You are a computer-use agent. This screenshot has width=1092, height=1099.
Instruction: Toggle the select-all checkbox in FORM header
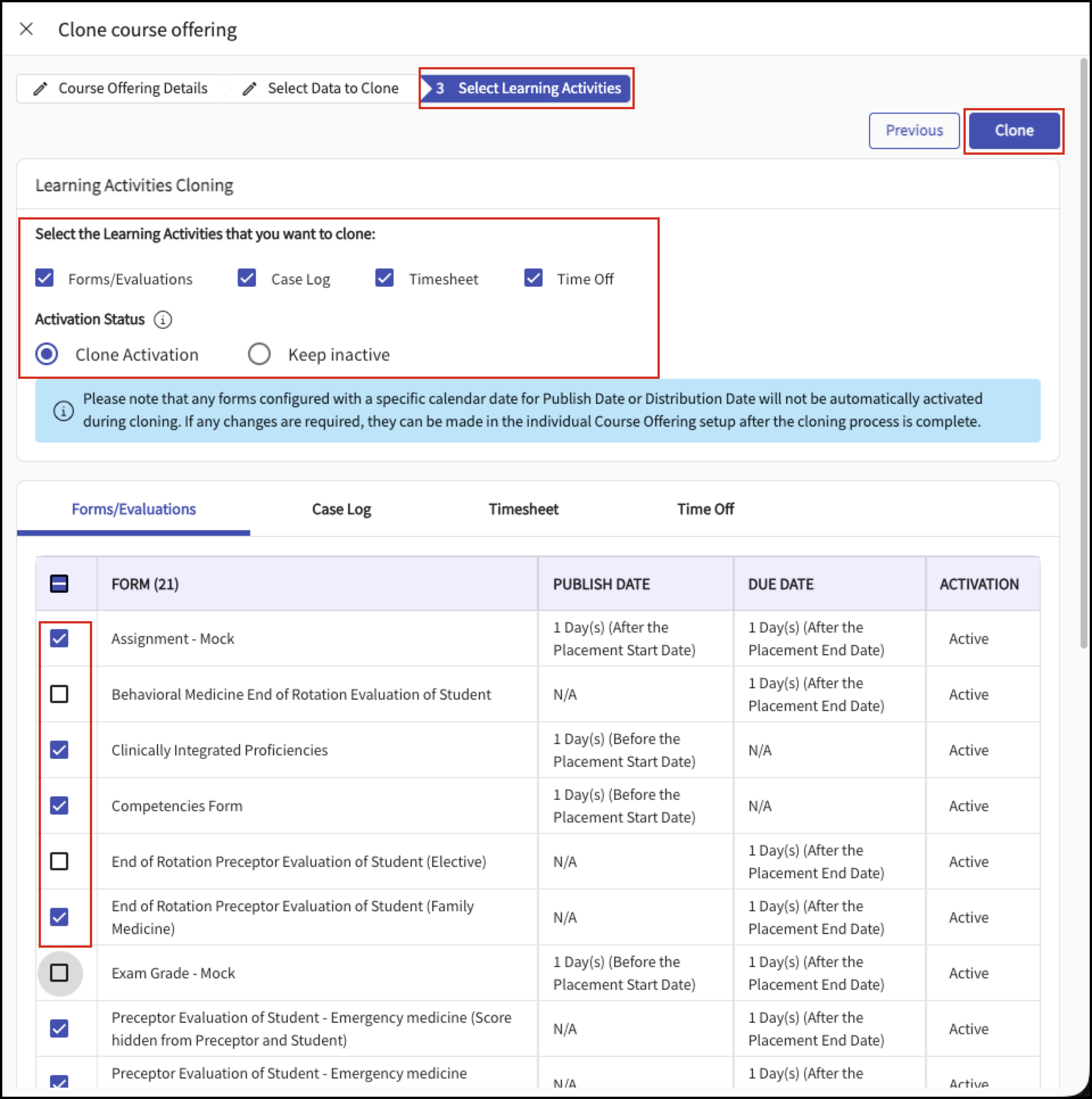point(59,584)
